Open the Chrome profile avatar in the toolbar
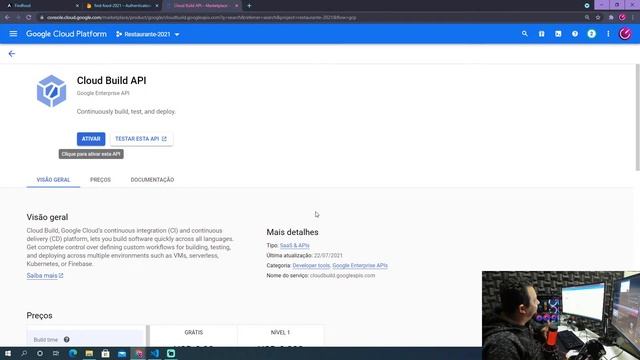 tap(622, 18)
